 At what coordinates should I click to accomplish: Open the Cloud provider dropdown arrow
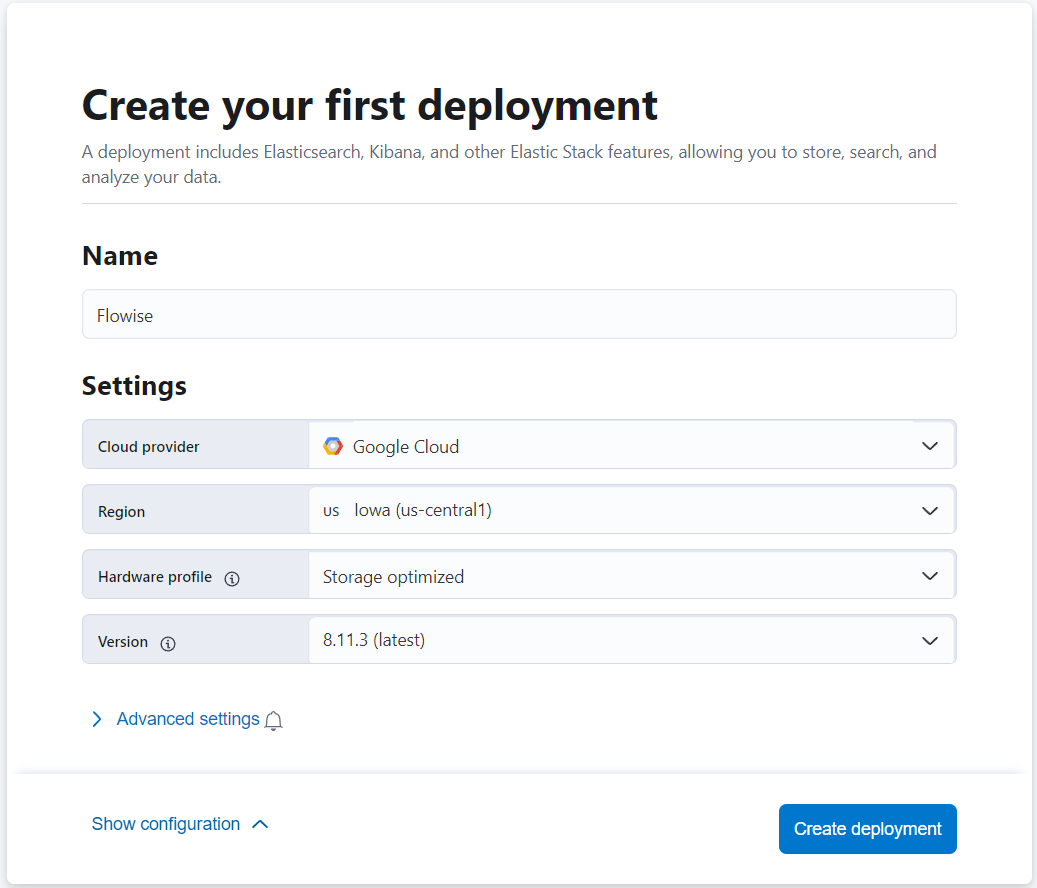coord(929,446)
